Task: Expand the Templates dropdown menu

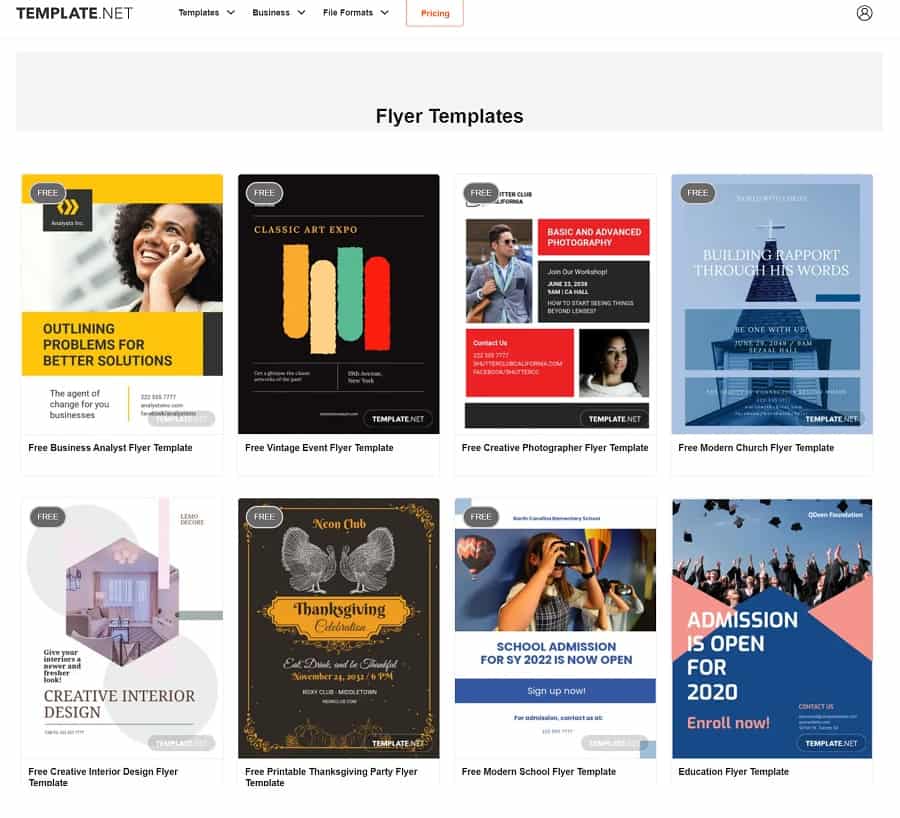Action: pyautogui.click(x=207, y=13)
